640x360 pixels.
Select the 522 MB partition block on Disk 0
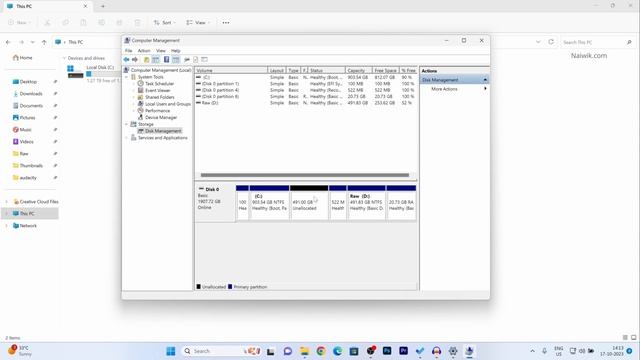point(338,203)
